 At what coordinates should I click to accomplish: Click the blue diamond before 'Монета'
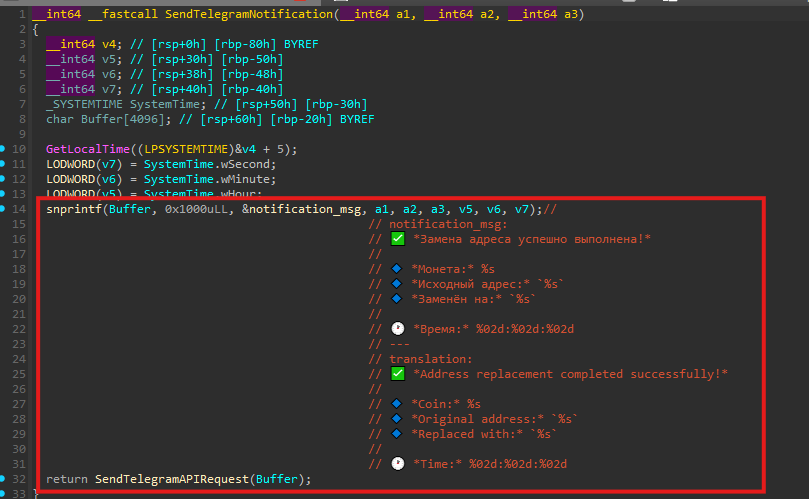click(397, 269)
